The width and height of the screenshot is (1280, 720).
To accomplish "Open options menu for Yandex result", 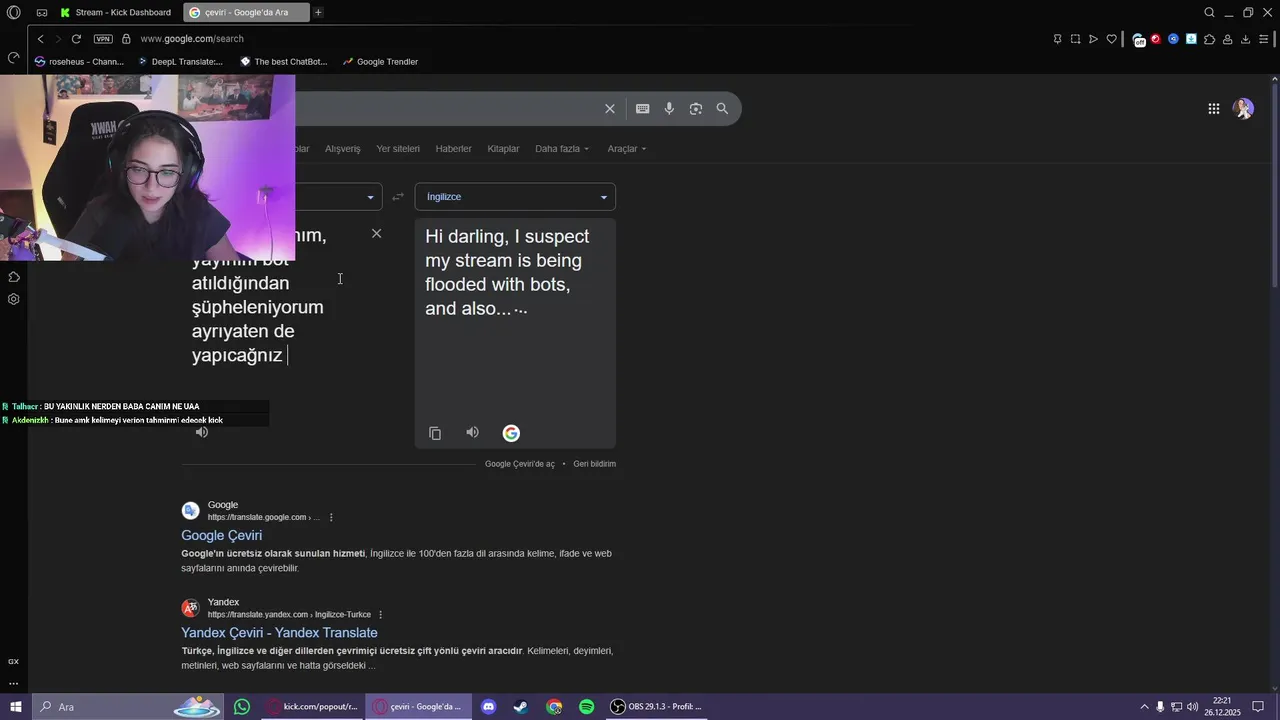I will click(x=380, y=614).
